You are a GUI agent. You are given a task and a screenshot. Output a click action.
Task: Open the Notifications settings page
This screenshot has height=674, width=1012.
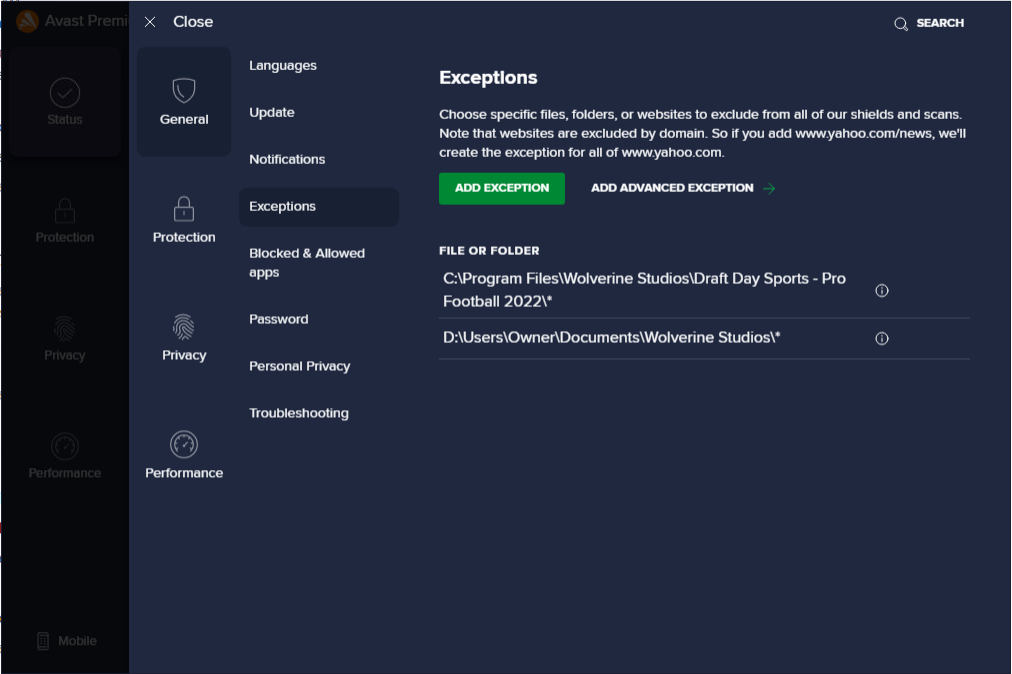(287, 159)
